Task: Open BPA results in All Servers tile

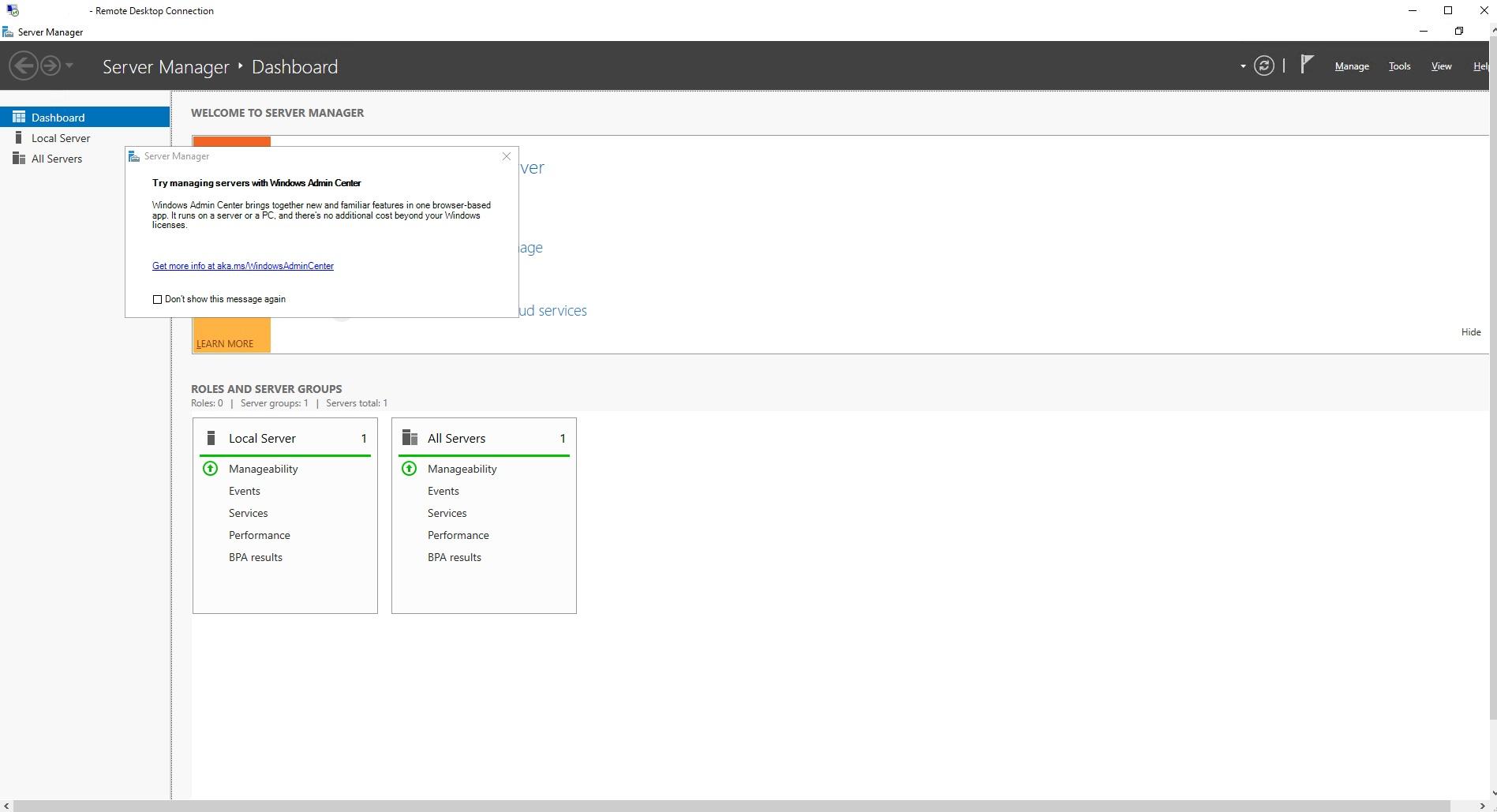Action: click(455, 557)
